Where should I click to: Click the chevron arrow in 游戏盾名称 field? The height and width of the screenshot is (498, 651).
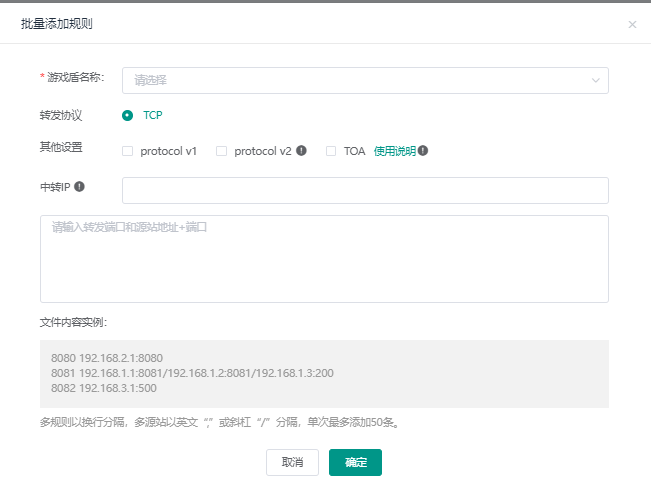(x=595, y=80)
